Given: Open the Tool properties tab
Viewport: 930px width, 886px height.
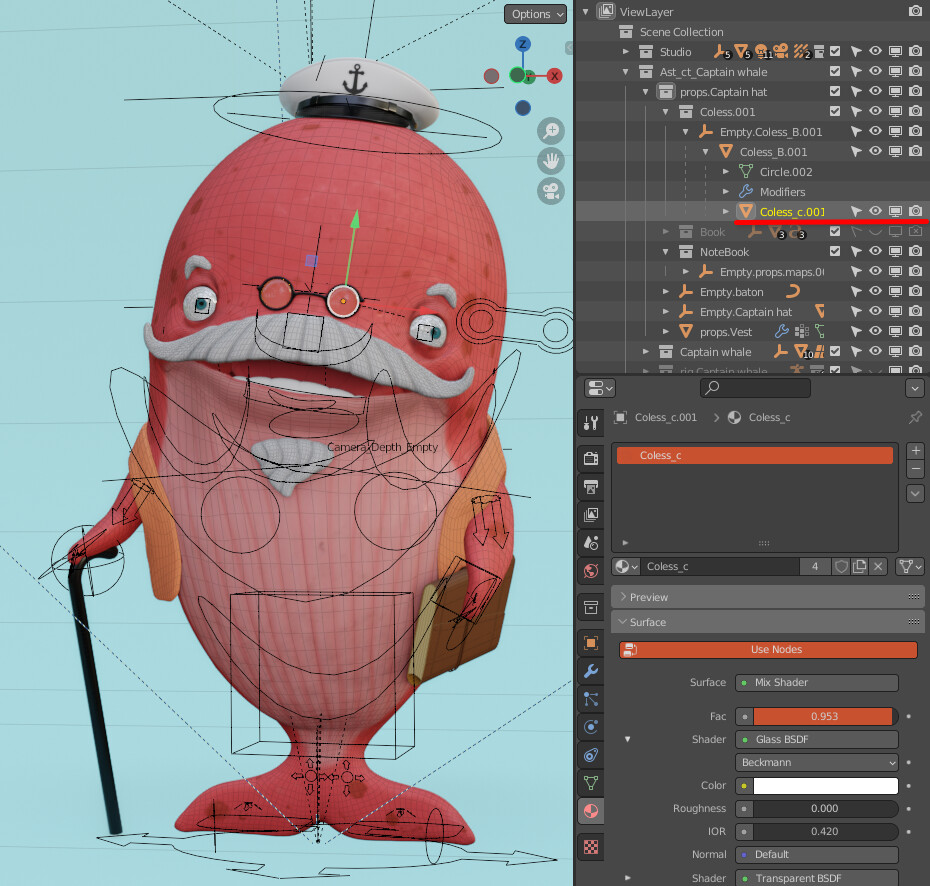Looking at the screenshot, I should click(591, 423).
